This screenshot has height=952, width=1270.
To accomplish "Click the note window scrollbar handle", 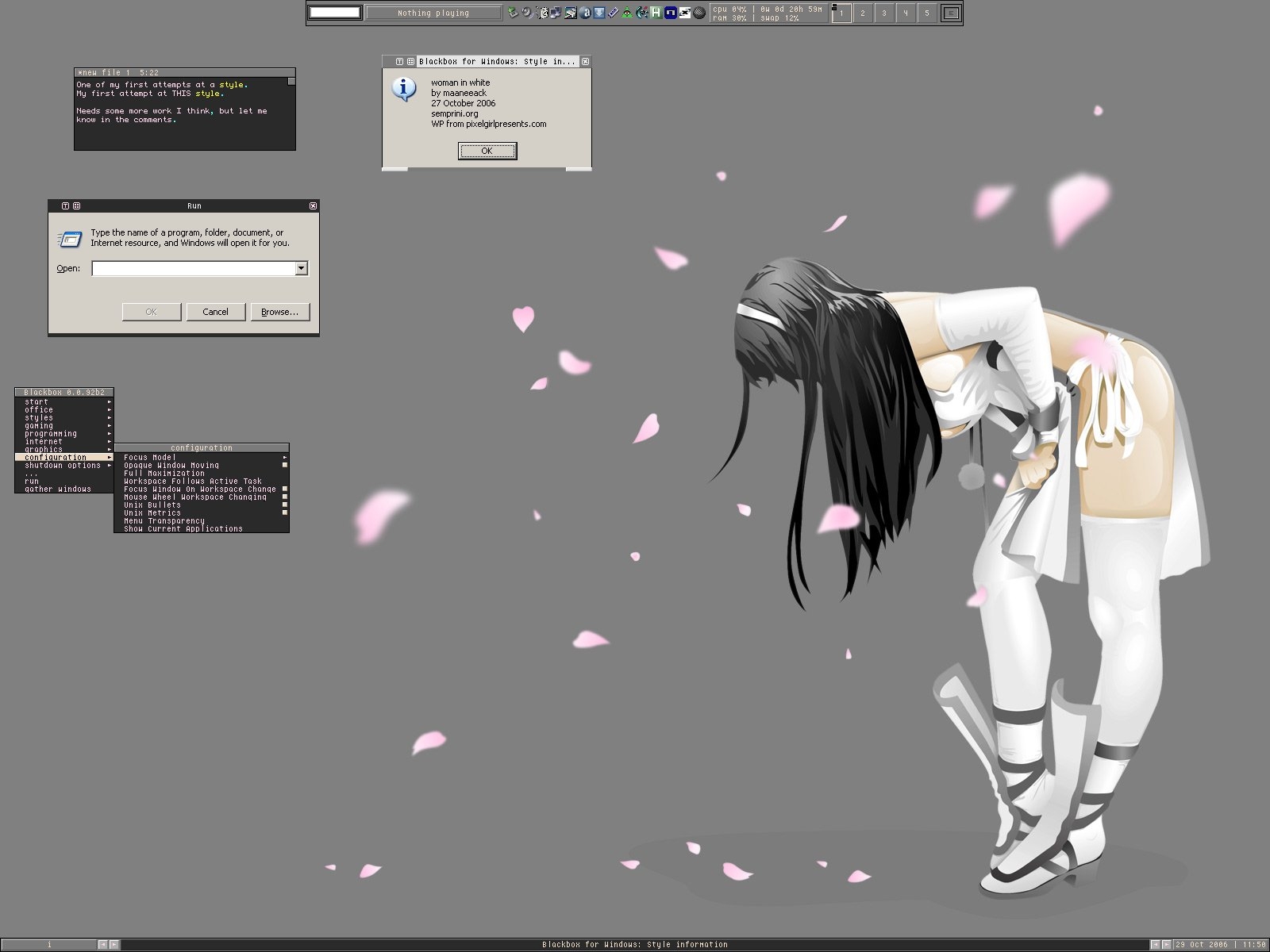I will (291, 81).
